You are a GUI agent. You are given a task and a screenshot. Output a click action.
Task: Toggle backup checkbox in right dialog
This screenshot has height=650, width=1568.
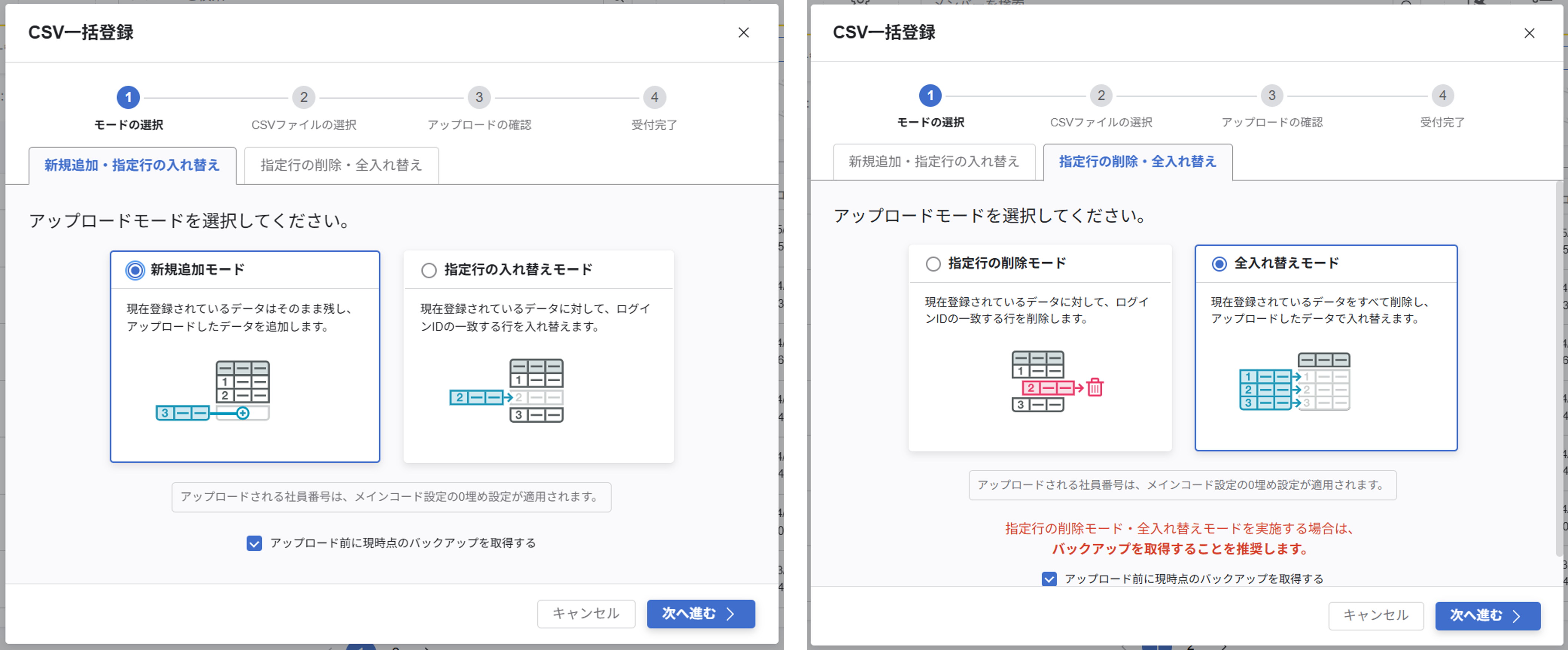click(x=1050, y=579)
